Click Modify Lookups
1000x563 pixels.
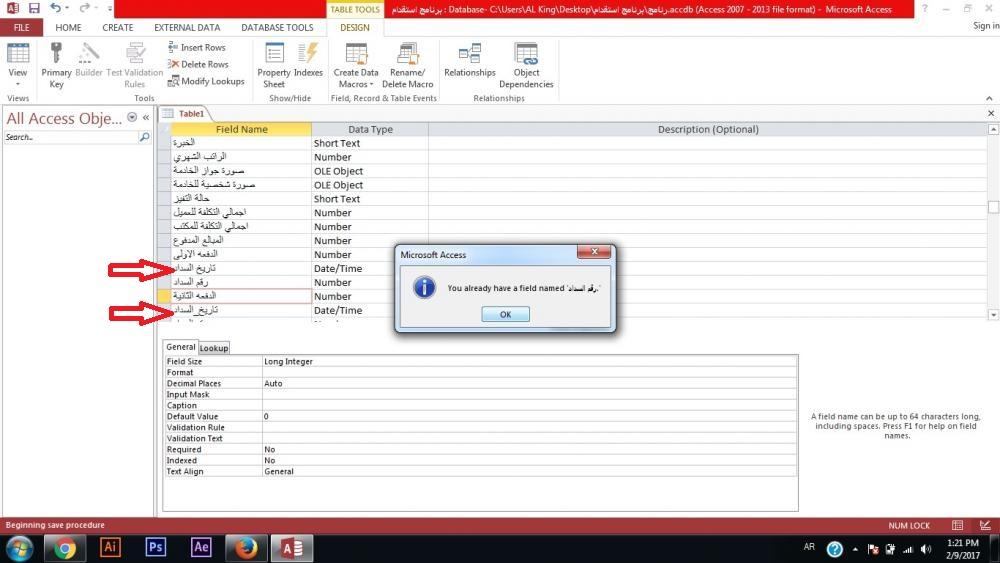pos(206,81)
